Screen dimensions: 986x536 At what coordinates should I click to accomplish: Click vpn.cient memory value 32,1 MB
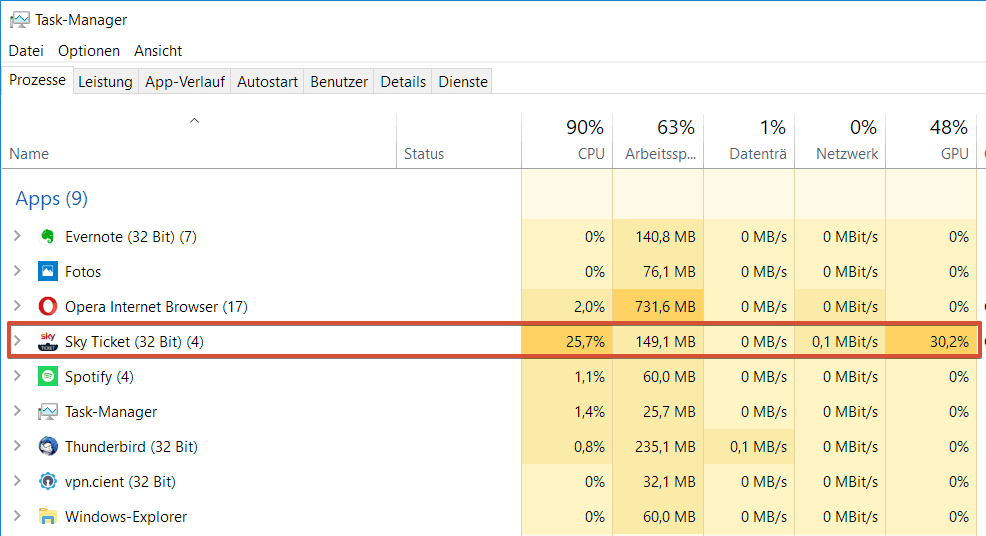pos(669,482)
